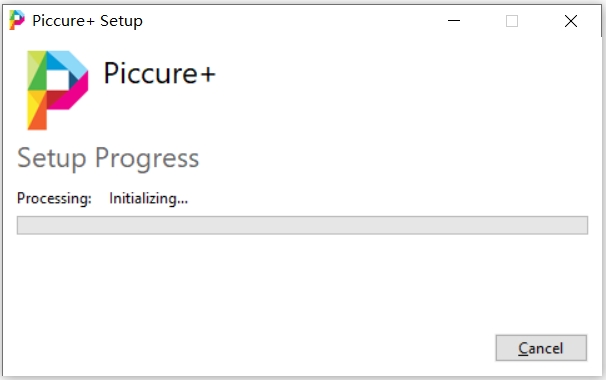The height and width of the screenshot is (380, 606).
Task: Click the orange bottom of P logo
Action: [38, 120]
